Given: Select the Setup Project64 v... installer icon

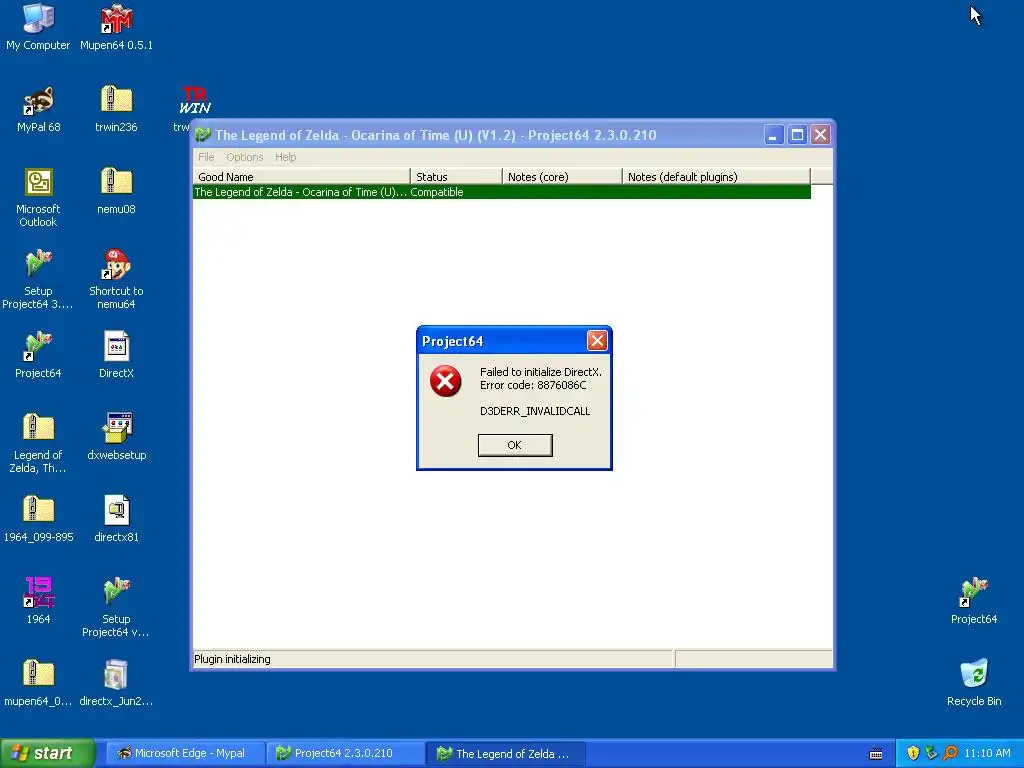Looking at the screenshot, I should (x=116, y=607).
